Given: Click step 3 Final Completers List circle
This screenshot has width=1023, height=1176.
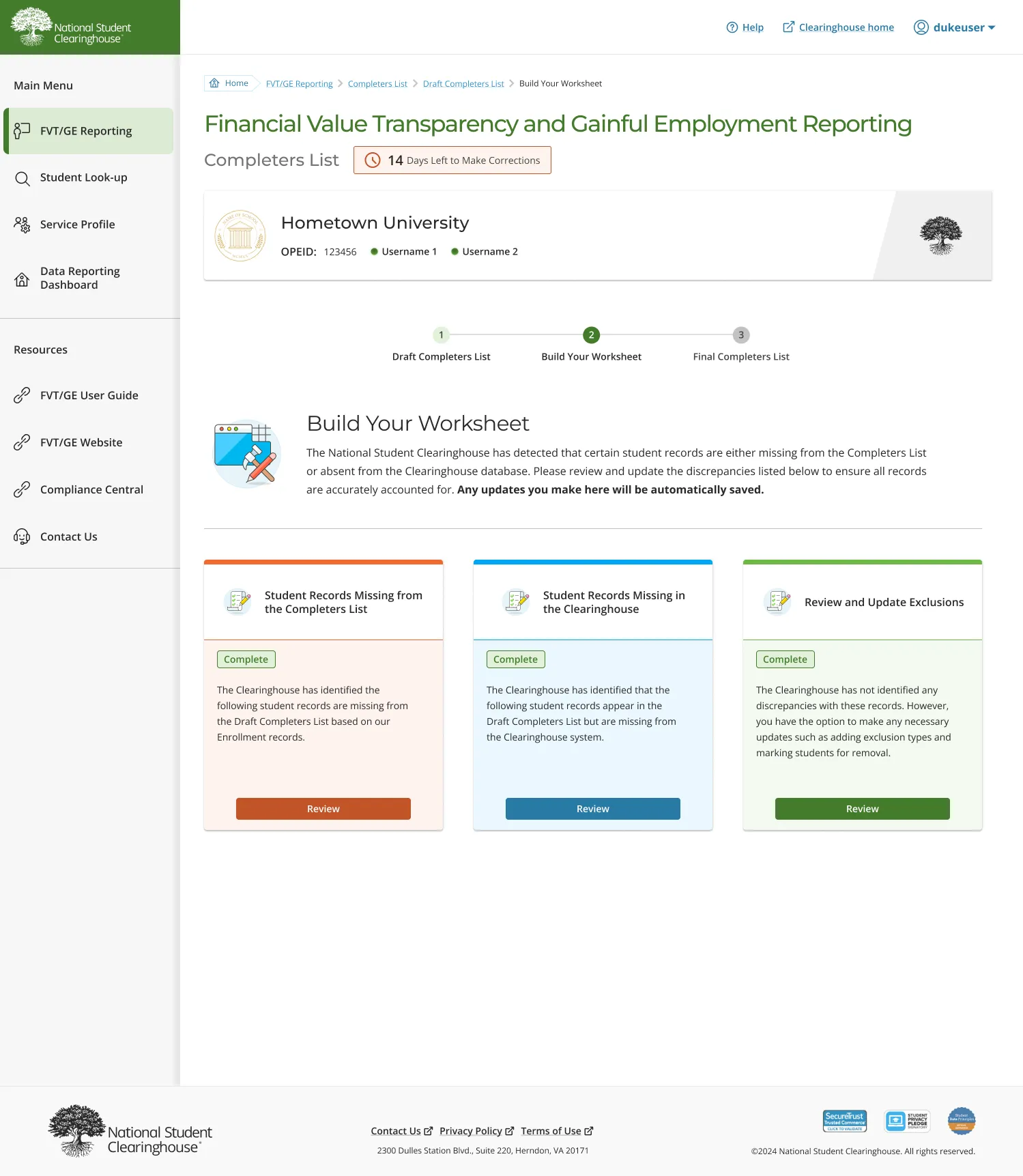Looking at the screenshot, I should 741,335.
